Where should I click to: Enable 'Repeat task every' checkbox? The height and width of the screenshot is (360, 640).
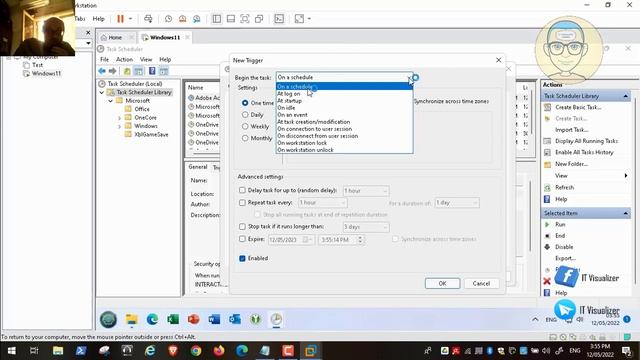(242, 202)
